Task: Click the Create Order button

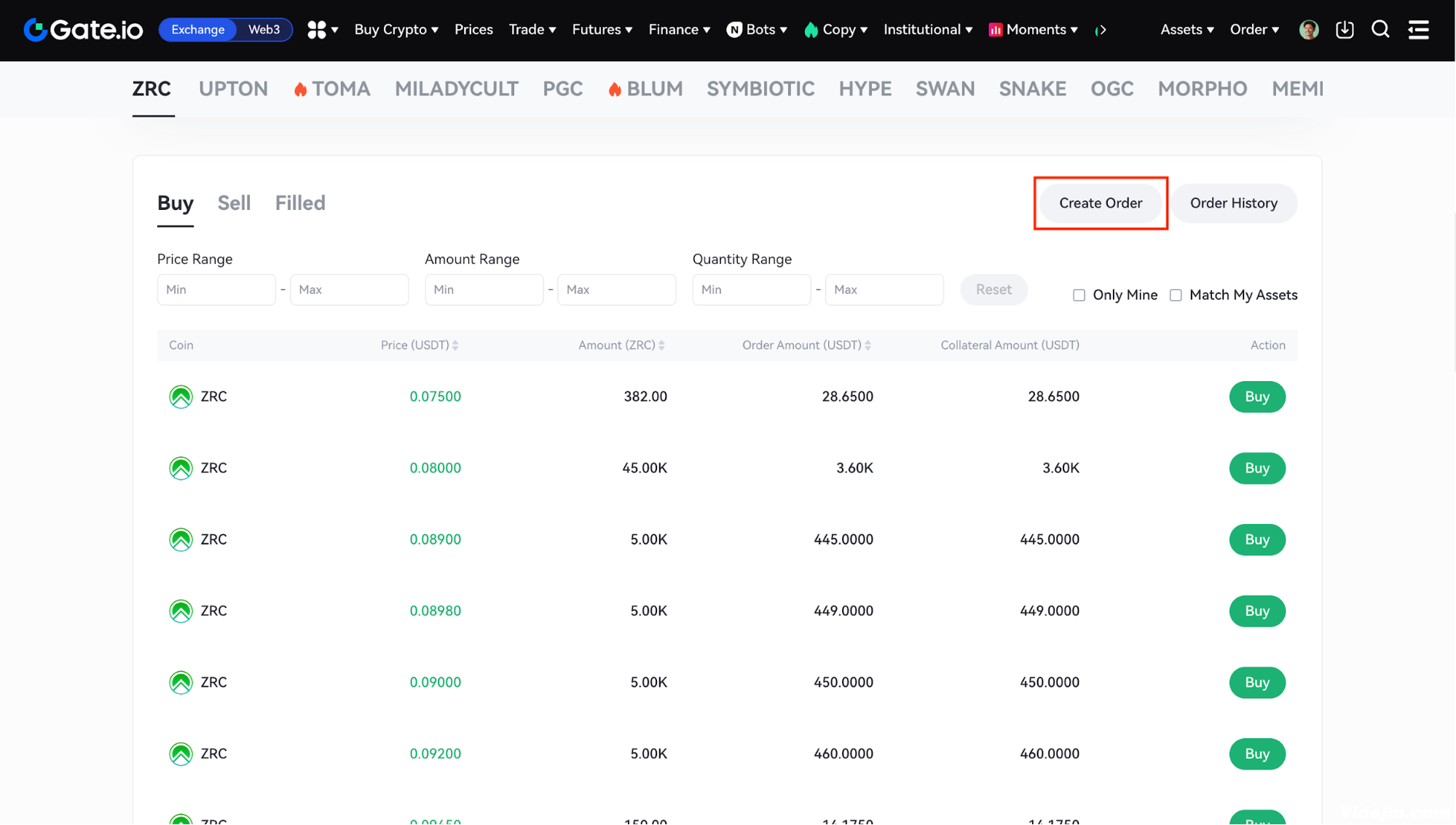Action: (x=1101, y=203)
